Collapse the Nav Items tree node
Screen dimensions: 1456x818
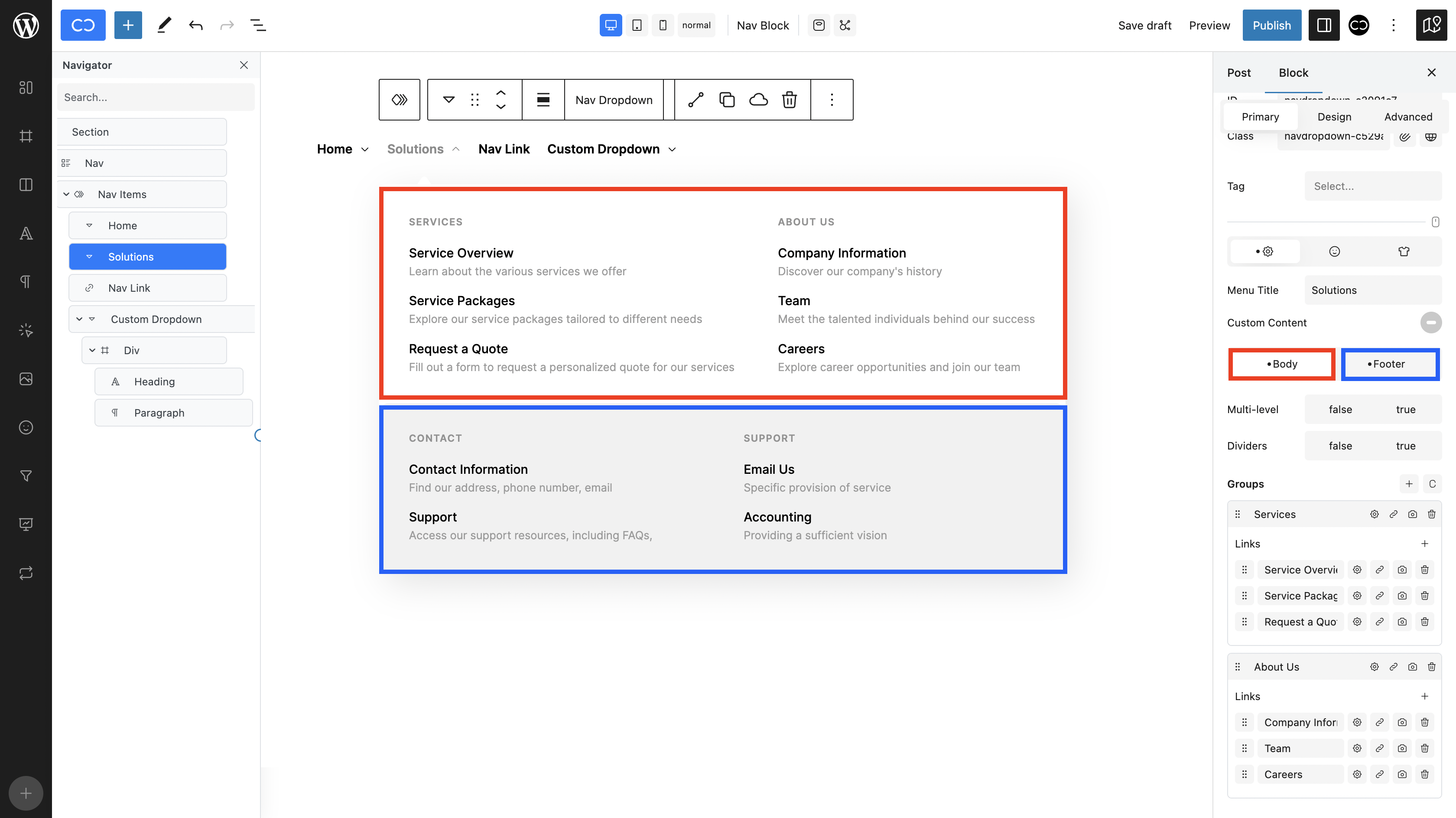click(66, 195)
